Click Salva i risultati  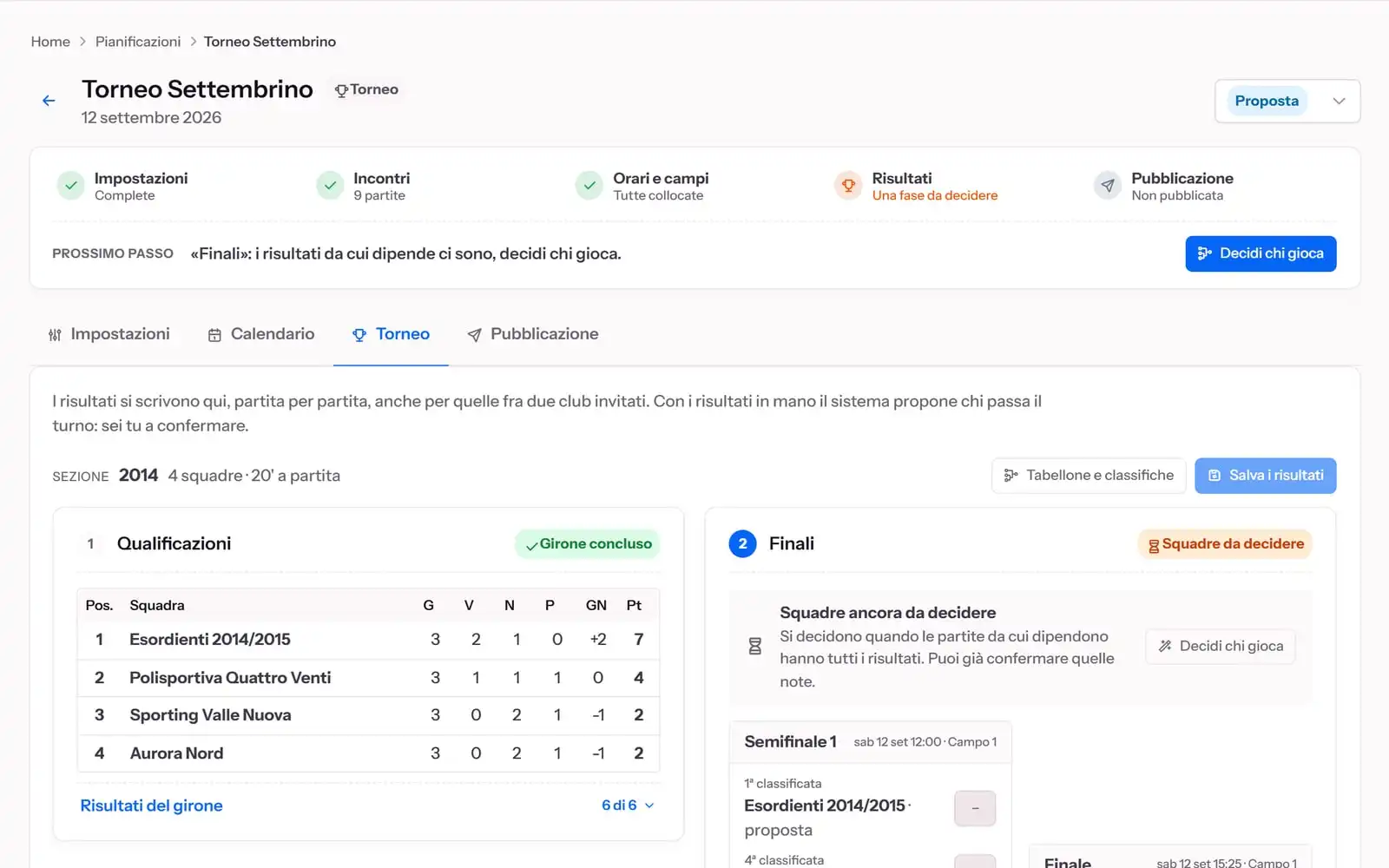pos(1266,476)
